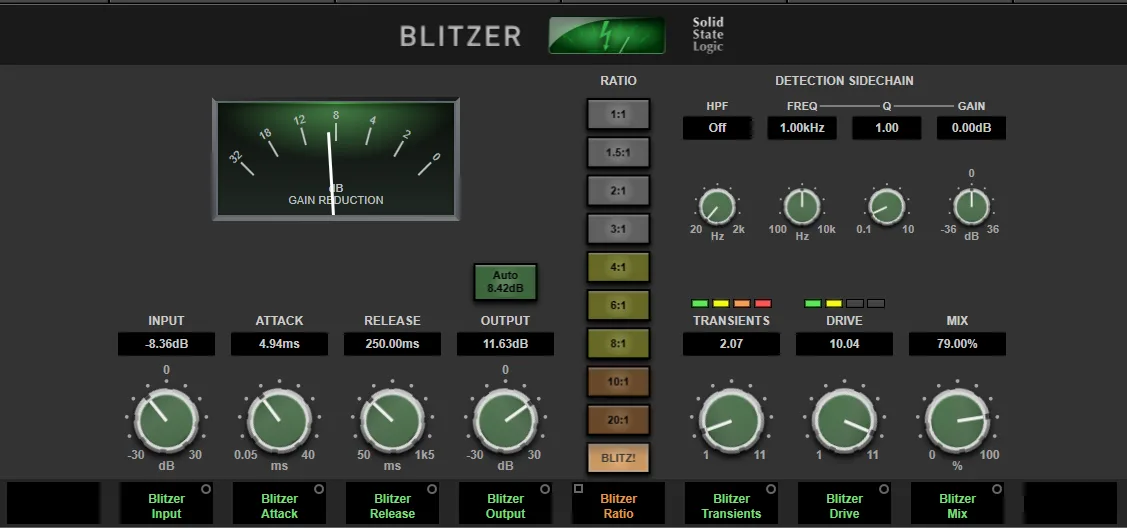This screenshot has height=528, width=1127.
Task: Click the gain reduction VU meter
Action: click(336, 159)
